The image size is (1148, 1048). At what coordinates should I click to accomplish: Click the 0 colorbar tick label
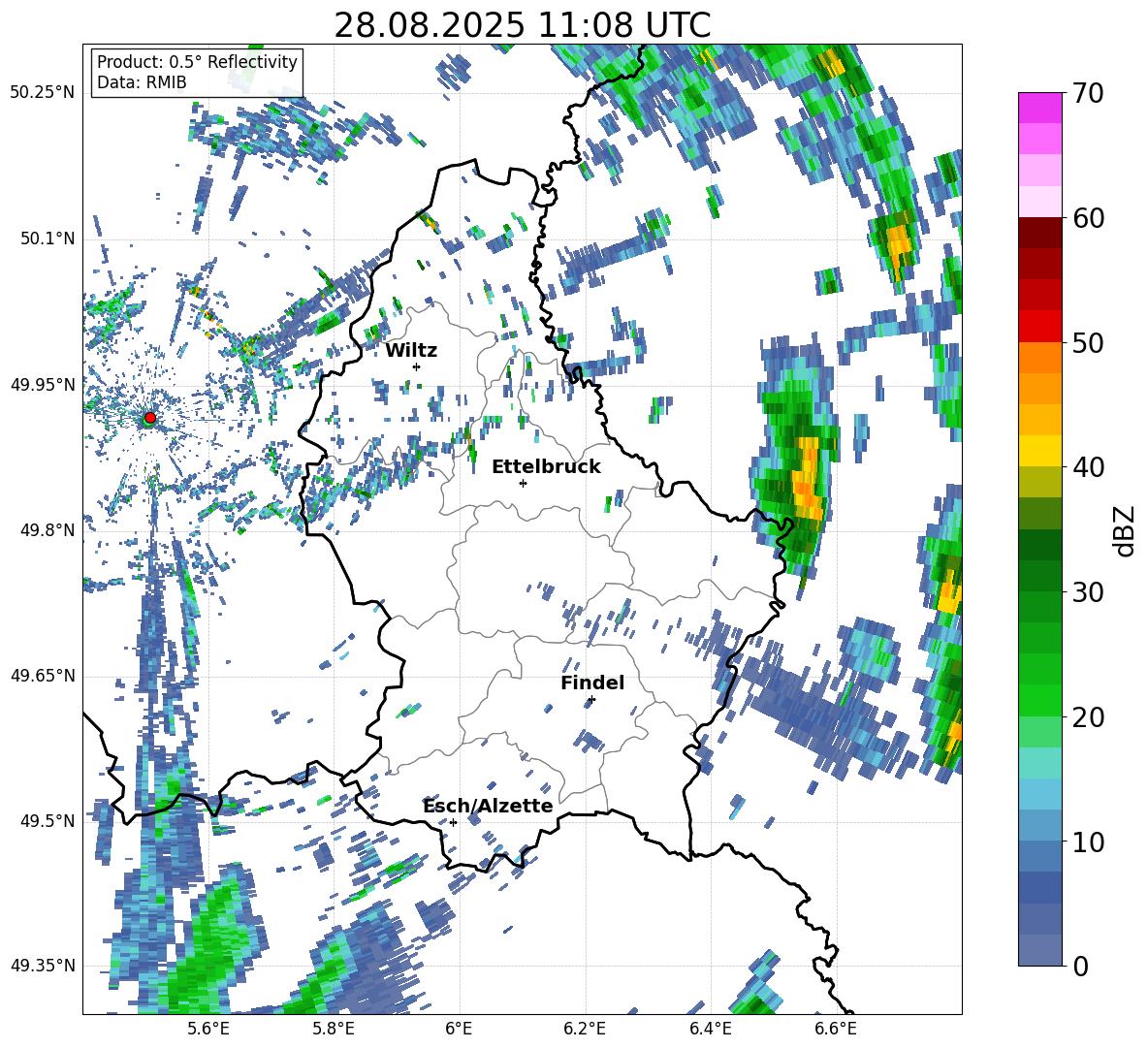(1081, 966)
